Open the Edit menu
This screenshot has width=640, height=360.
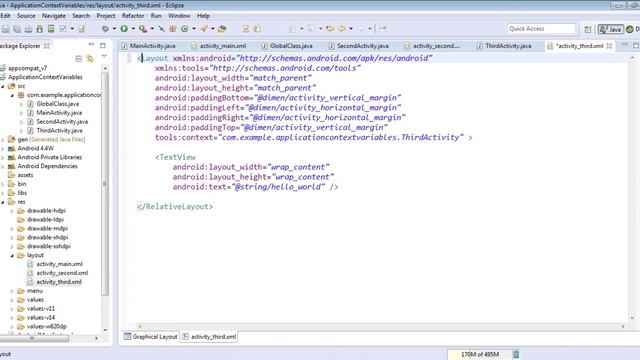(x=5, y=16)
